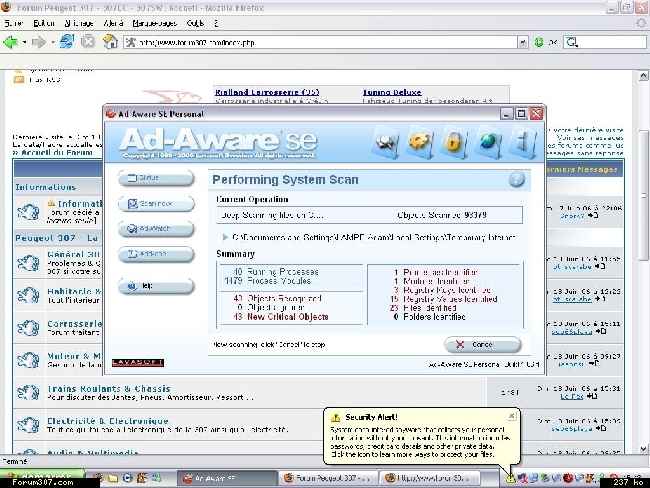Open the 'Tuning Deluxe' ad link
Screen dimensions: 650x488
coord(392,92)
